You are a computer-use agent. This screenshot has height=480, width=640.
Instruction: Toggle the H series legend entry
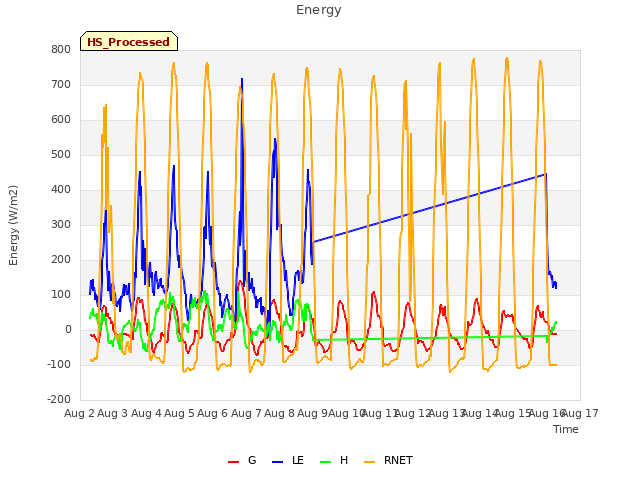[334, 460]
